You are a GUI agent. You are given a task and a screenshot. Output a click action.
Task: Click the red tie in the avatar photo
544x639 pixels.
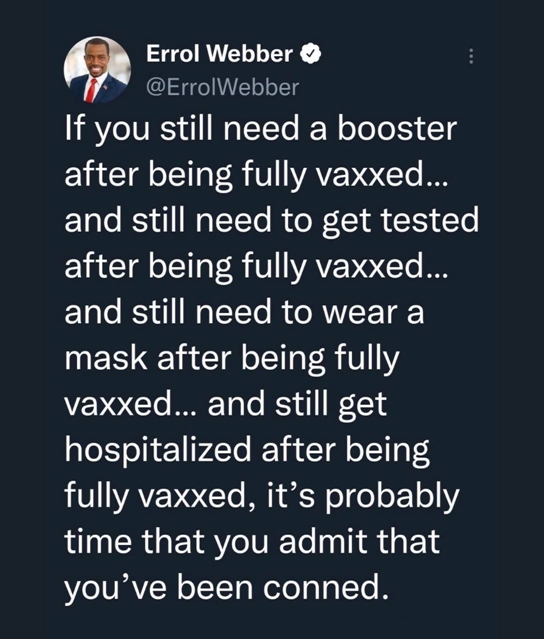pos(90,90)
